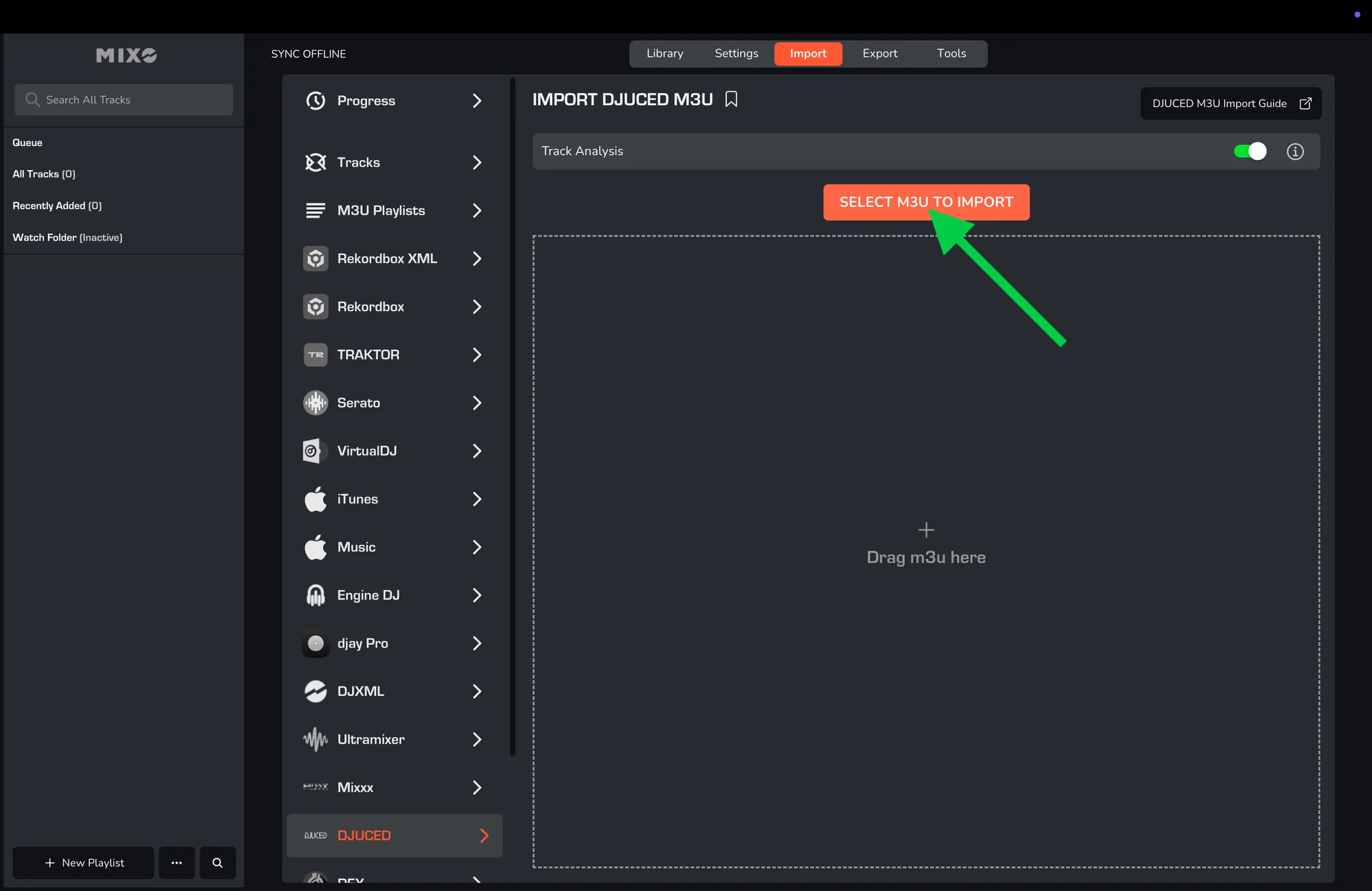
Task: Switch to the Export tab
Action: tap(879, 54)
